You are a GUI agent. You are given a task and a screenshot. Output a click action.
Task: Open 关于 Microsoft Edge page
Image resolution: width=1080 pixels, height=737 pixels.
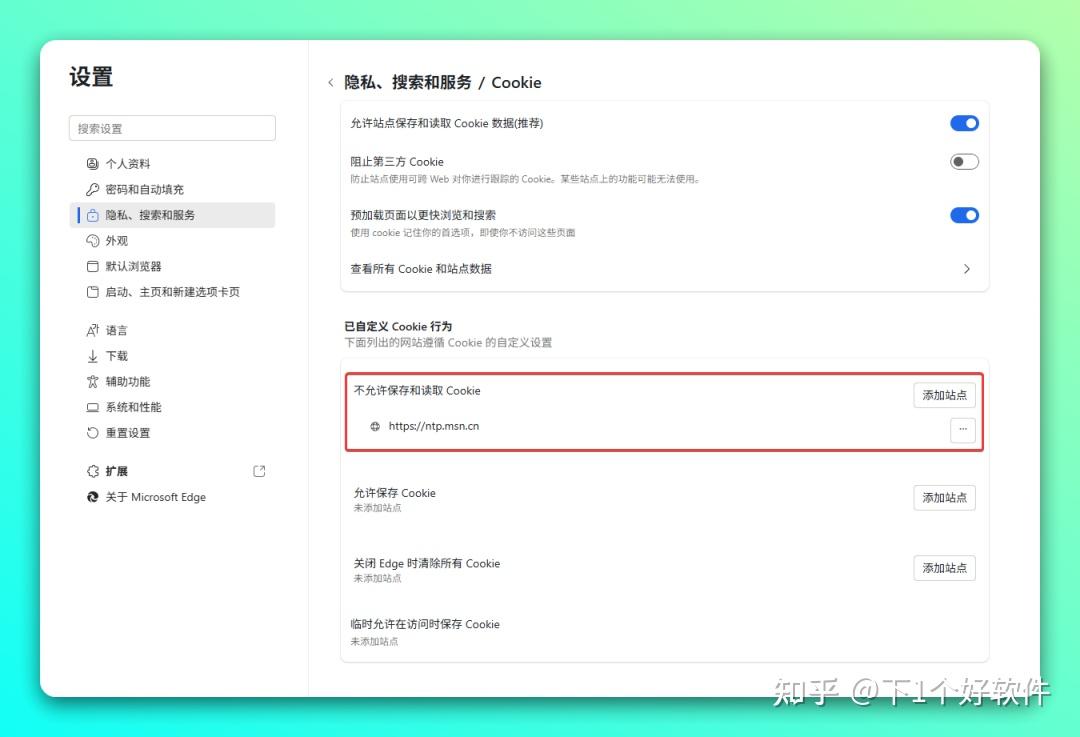point(156,496)
